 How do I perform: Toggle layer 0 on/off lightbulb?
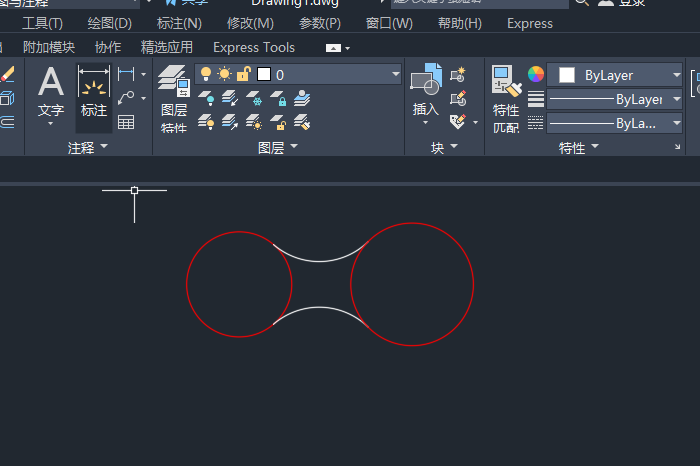point(206,74)
